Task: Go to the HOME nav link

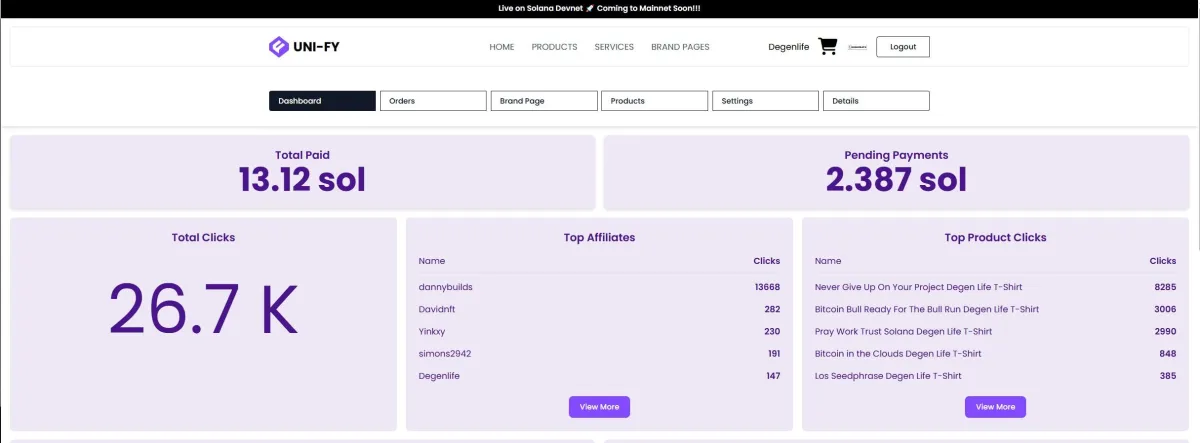Action: (502, 47)
